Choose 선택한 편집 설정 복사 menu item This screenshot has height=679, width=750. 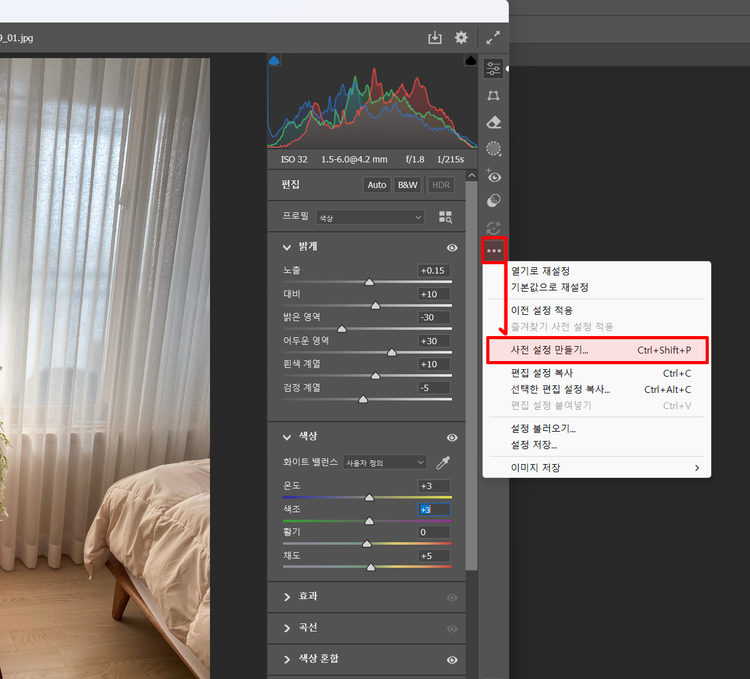596,389
